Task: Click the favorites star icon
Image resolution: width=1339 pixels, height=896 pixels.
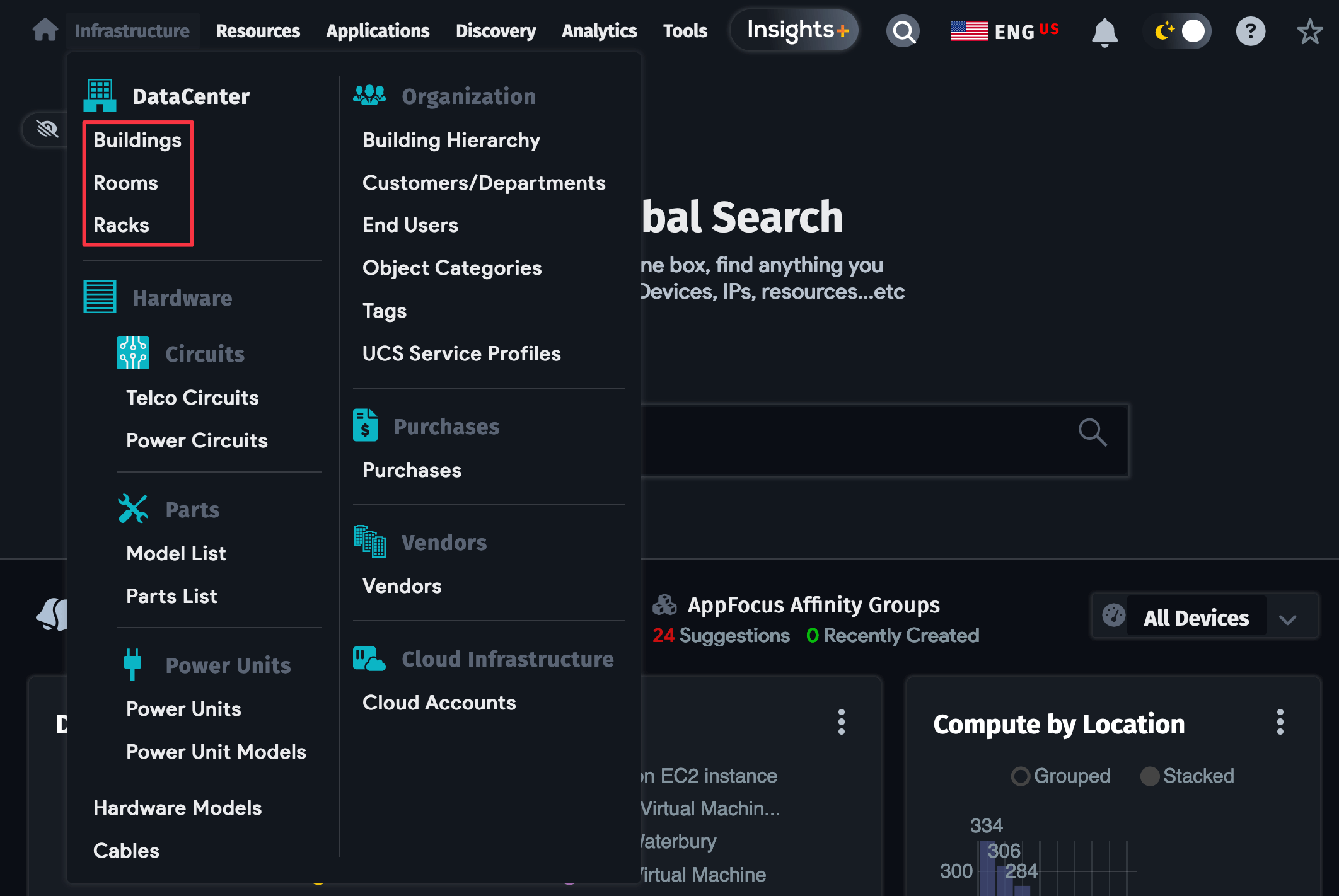Action: [1309, 32]
